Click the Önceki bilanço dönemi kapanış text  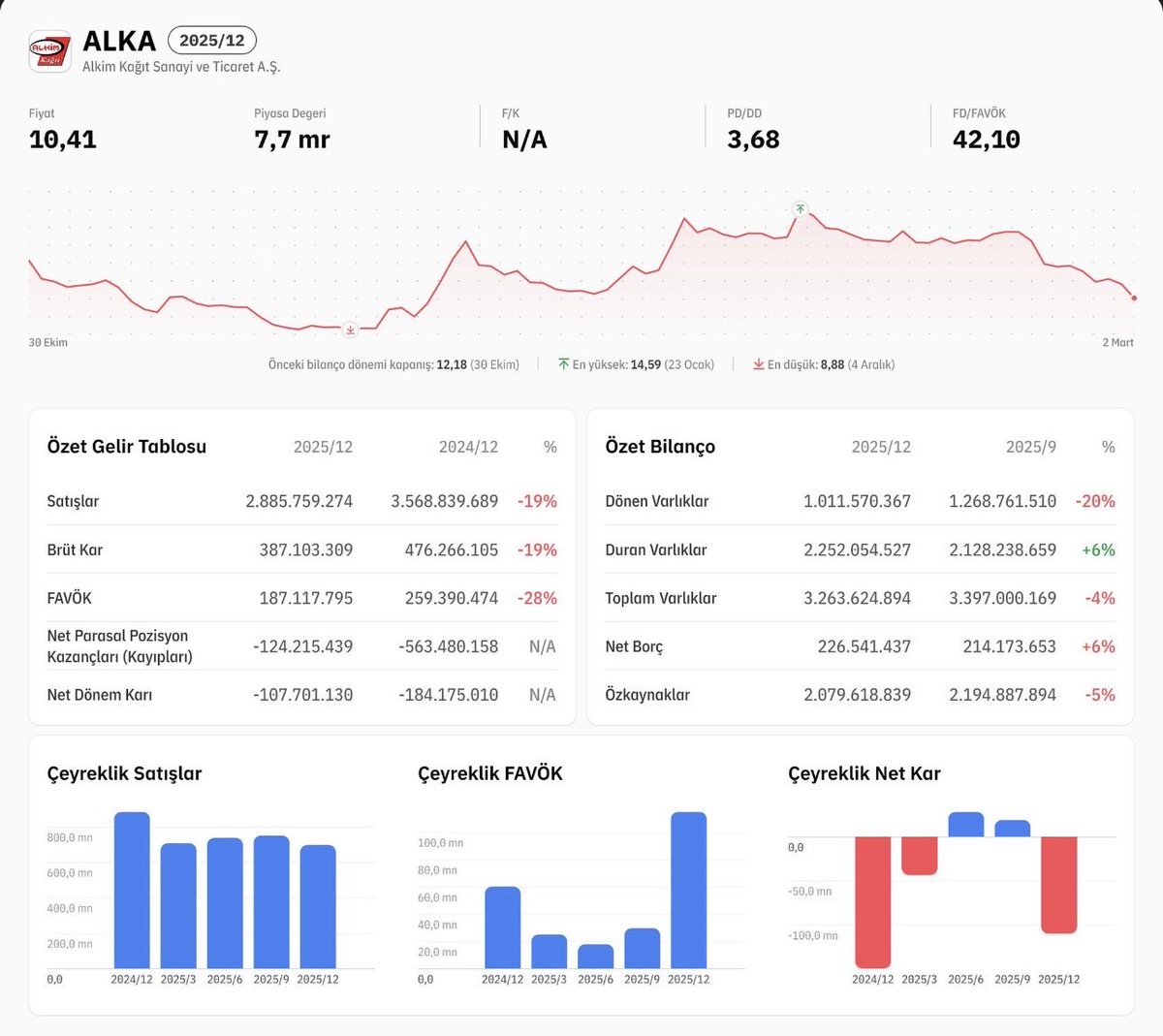tap(393, 364)
